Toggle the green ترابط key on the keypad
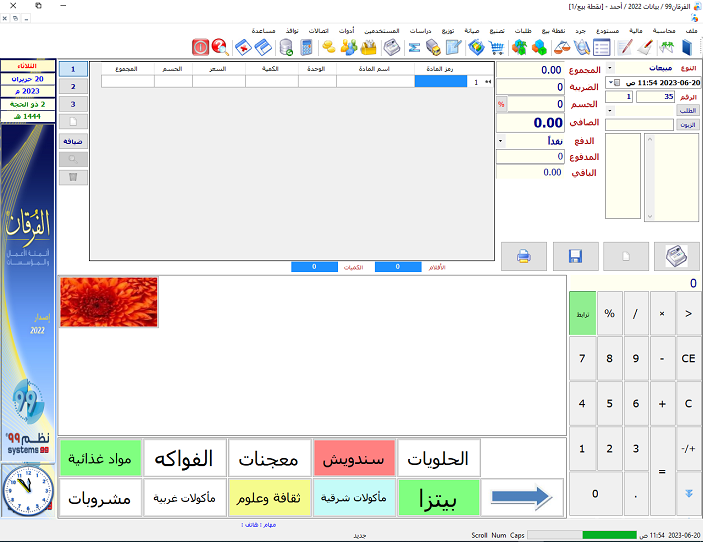Screen dimensions: 703x542 pos(582,313)
